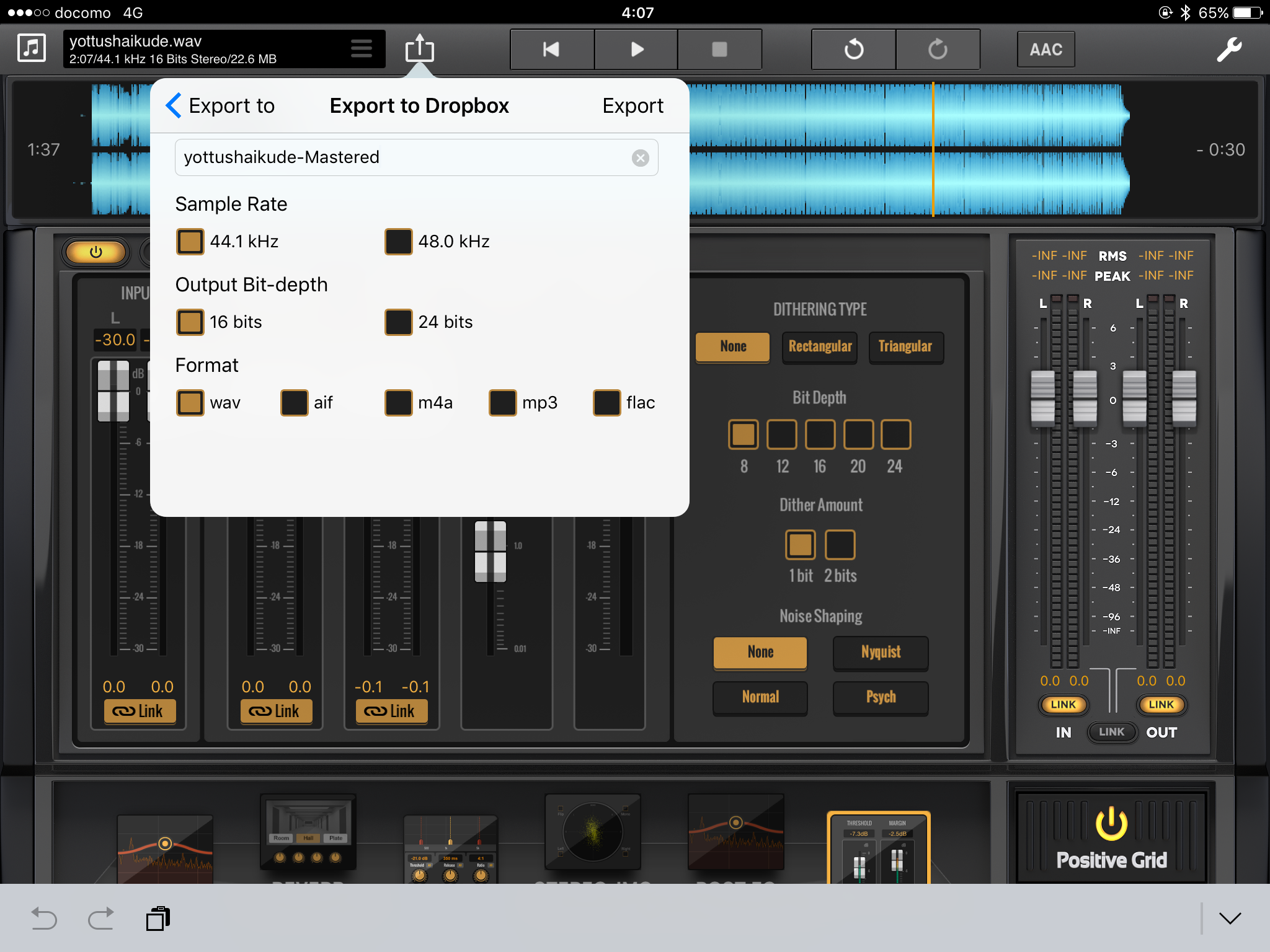The width and height of the screenshot is (1270, 952).
Task: Tap the OUT meter right fader
Action: tap(1184, 399)
